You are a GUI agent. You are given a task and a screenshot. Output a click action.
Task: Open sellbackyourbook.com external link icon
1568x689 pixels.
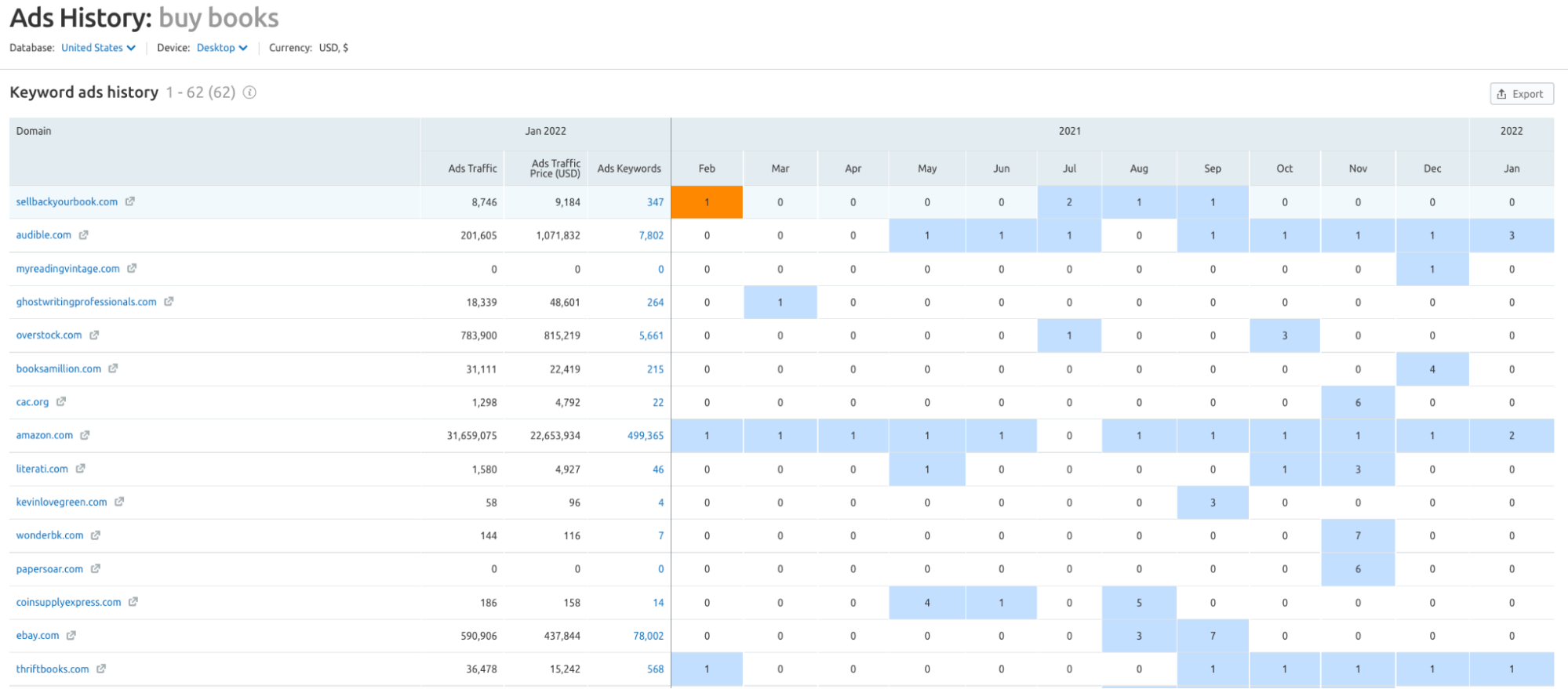(x=130, y=201)
